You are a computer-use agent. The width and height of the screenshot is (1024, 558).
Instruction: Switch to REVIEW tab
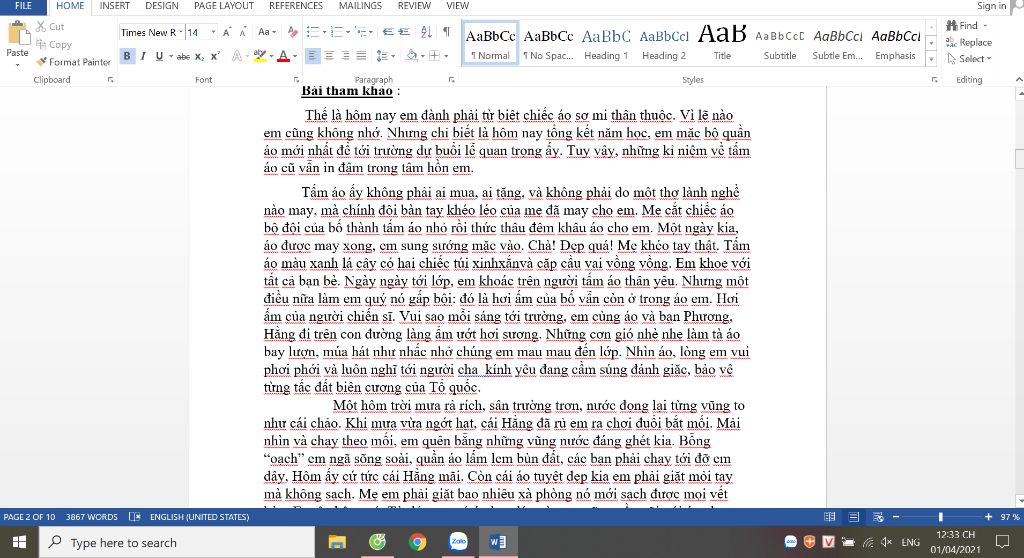[414, 6]
